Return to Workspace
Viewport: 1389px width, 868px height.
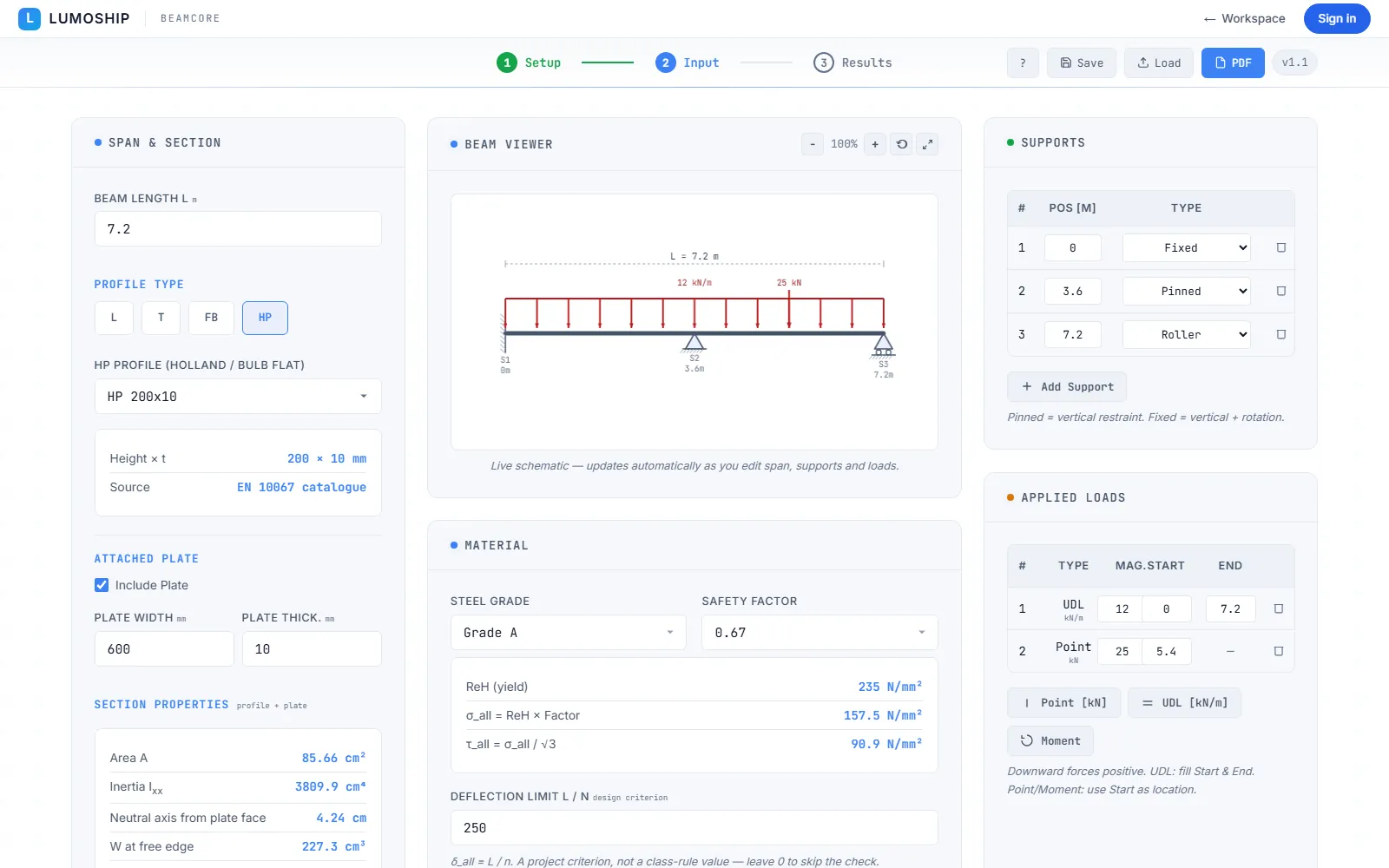(1244, 18)
